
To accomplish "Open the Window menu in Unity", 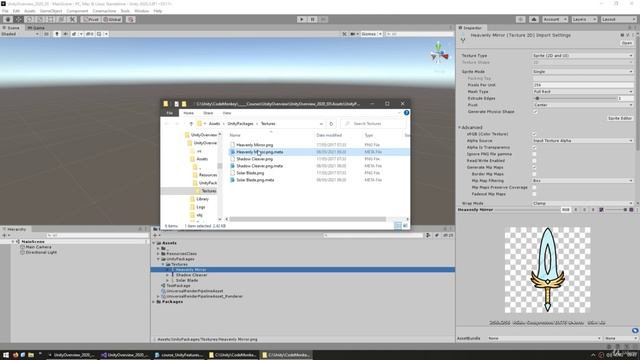I will (x=141, y=11).
